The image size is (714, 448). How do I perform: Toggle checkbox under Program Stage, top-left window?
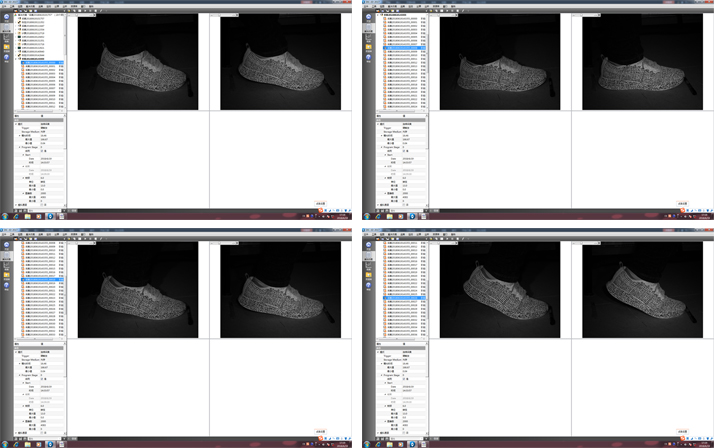pos(40,151)
